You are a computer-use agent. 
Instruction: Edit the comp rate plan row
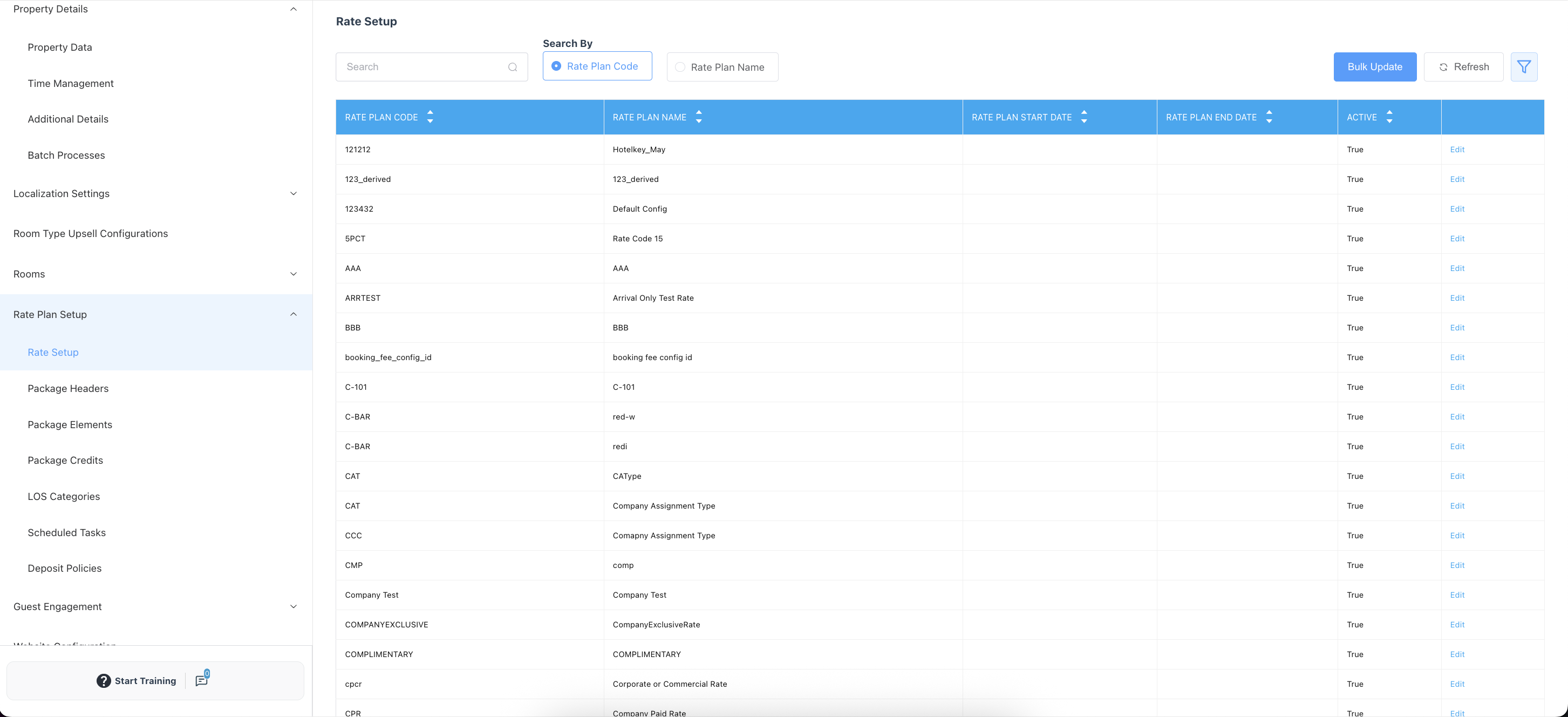click(x=1457, y=565)
